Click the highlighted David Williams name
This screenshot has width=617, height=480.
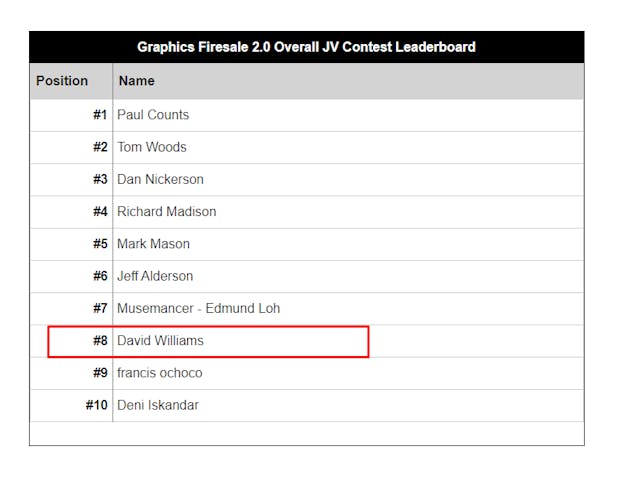point(160,340)
